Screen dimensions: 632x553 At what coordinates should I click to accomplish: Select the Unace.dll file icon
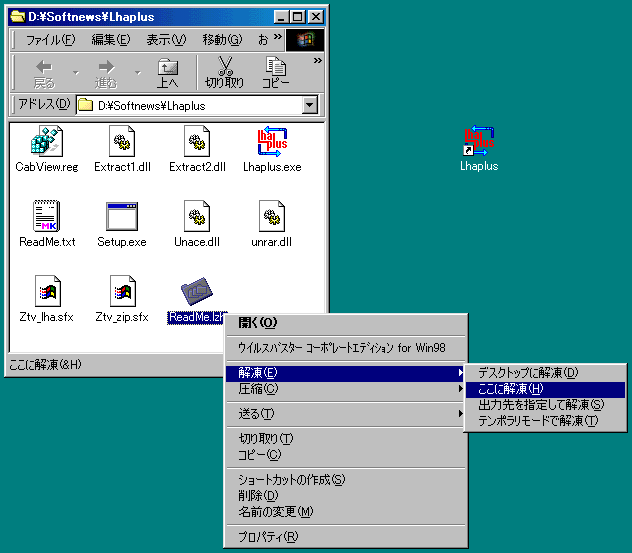(196, 217)
